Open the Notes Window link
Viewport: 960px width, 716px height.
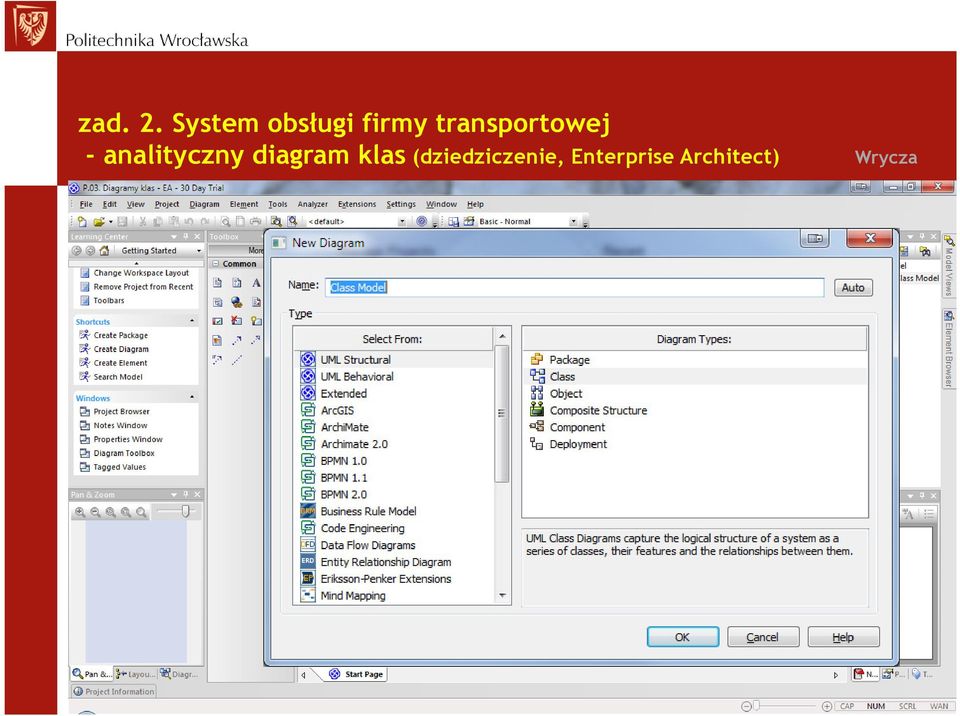120,425
